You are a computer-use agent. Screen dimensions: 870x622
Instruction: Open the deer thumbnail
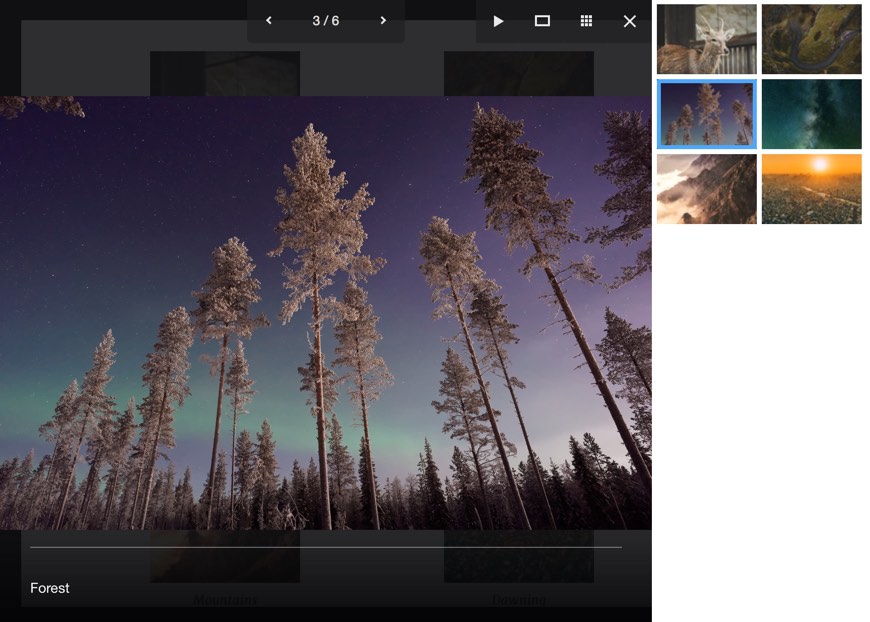[706, 39]
